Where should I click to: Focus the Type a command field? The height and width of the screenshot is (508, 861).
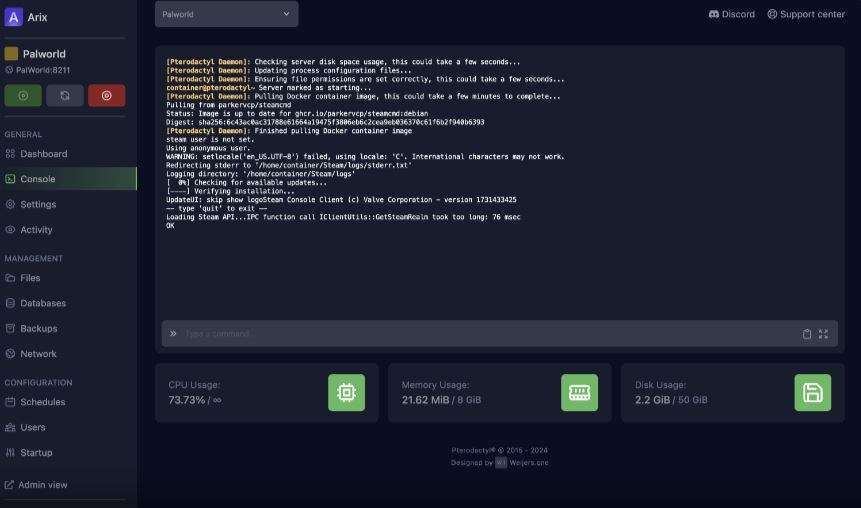(480, 334)
